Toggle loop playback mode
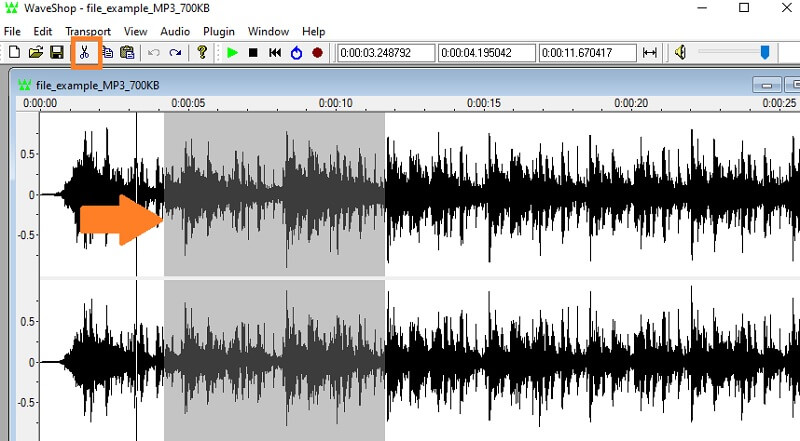The width and height of the screenshot is (800, 441). pyautogui.click(x=296, y=52)
